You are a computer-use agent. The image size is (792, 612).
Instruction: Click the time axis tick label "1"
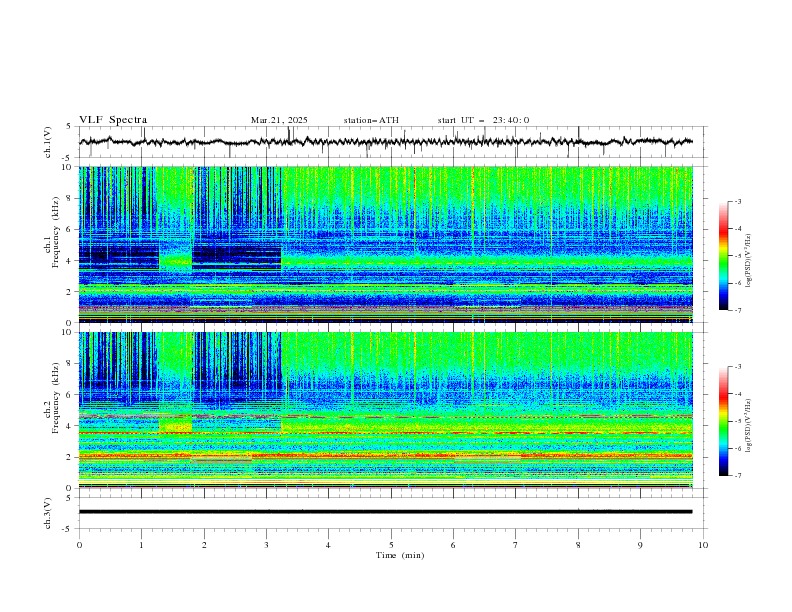point(141,545)
